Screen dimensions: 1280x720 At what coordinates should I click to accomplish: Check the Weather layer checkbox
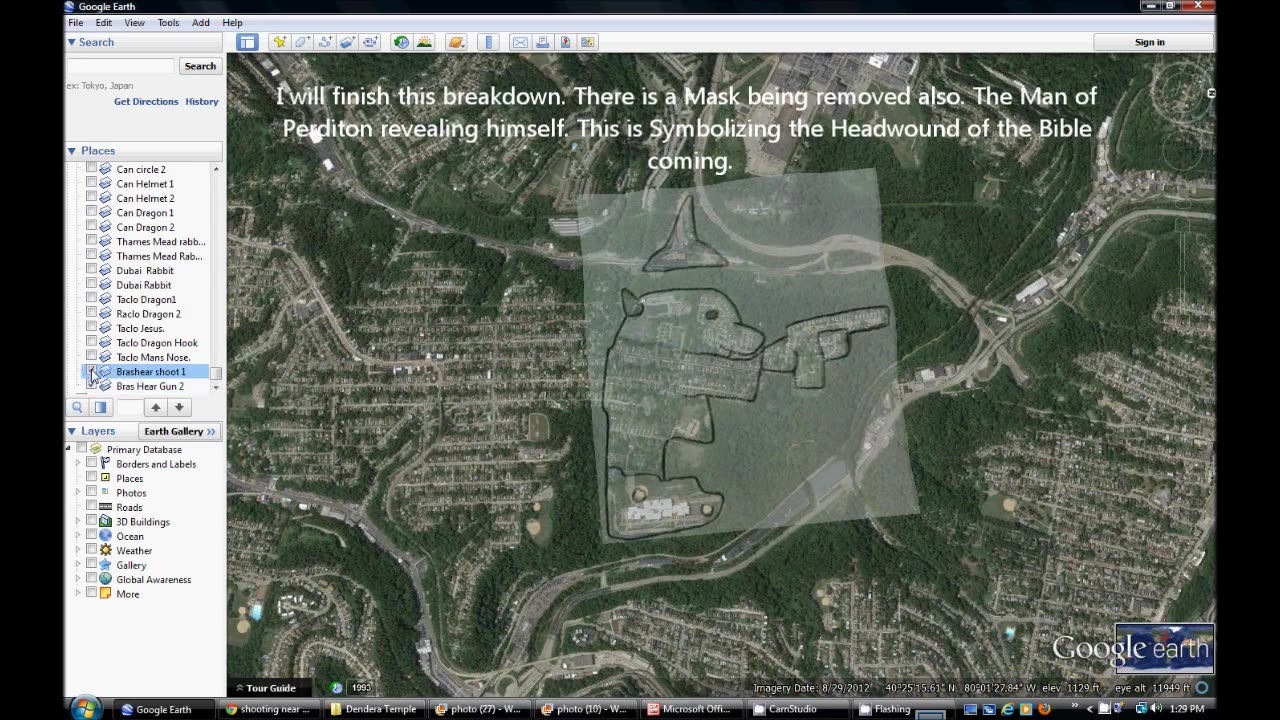tap(91, 550)
